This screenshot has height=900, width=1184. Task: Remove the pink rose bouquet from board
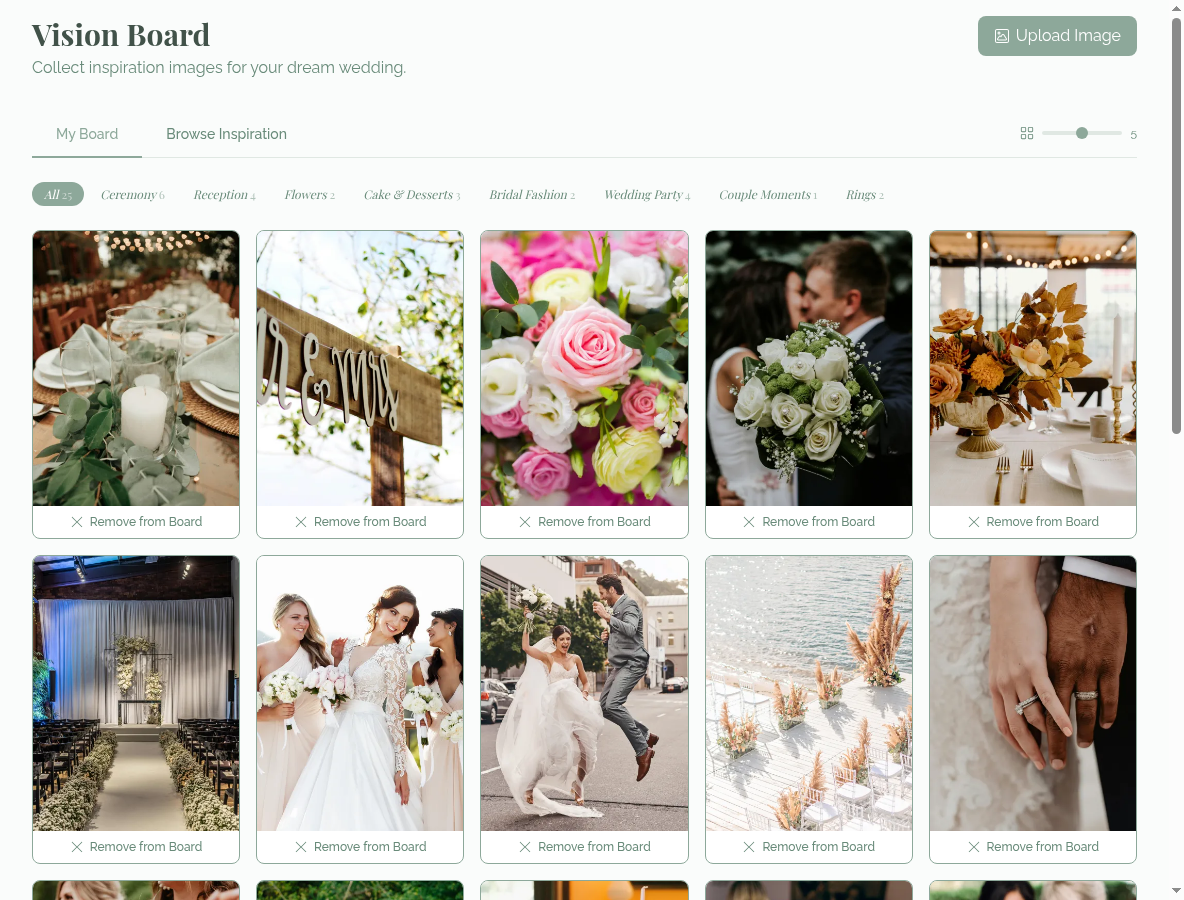pyautogui.click(x=584, y=522)
